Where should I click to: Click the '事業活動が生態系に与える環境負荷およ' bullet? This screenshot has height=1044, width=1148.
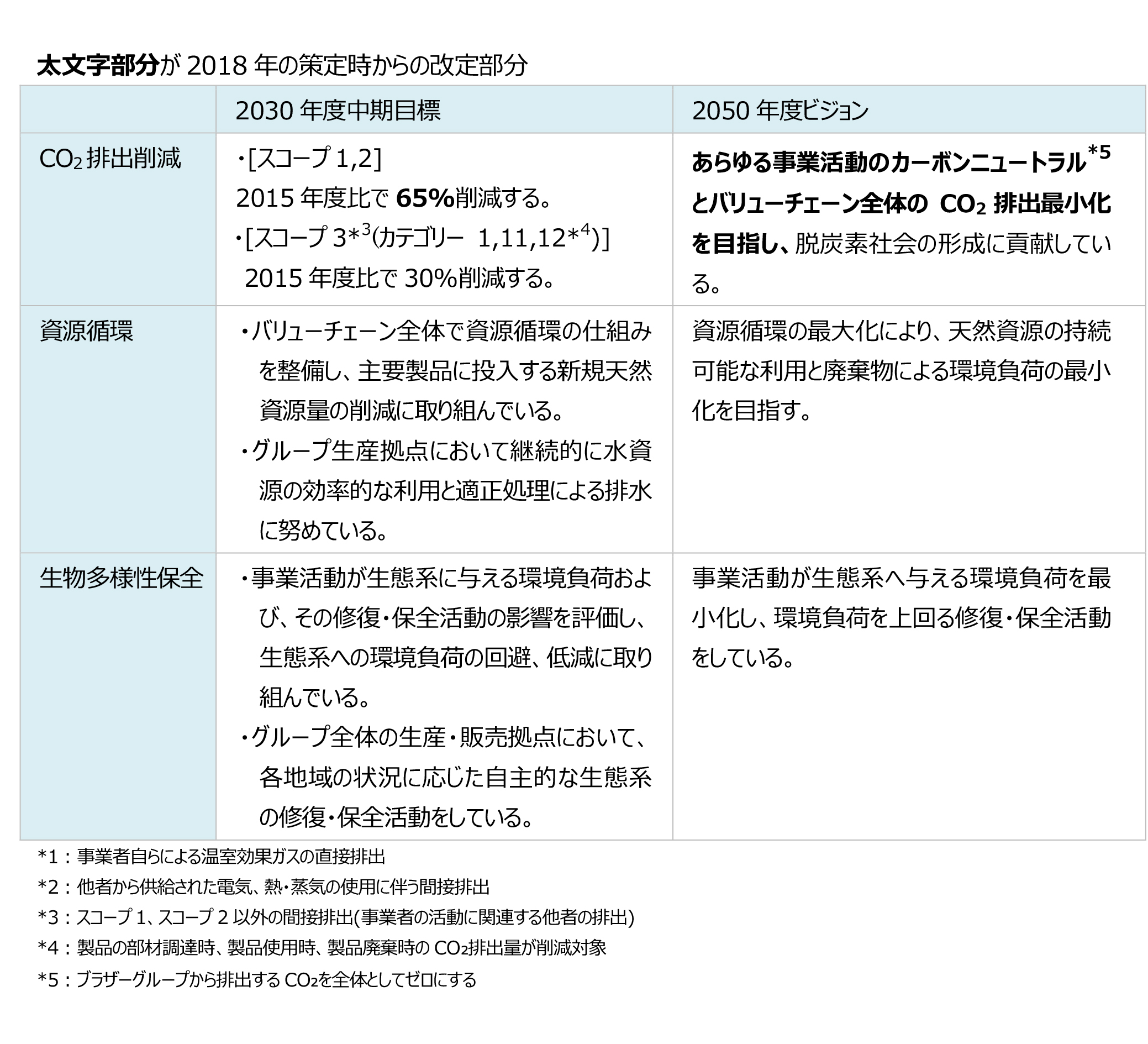[447, 579]
